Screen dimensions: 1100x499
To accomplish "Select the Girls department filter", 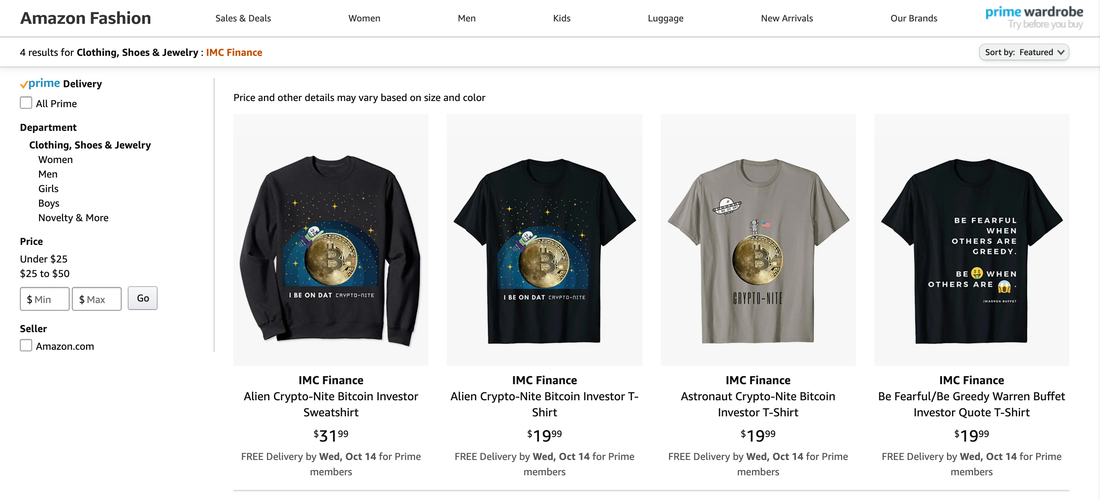I will (48, 189).
